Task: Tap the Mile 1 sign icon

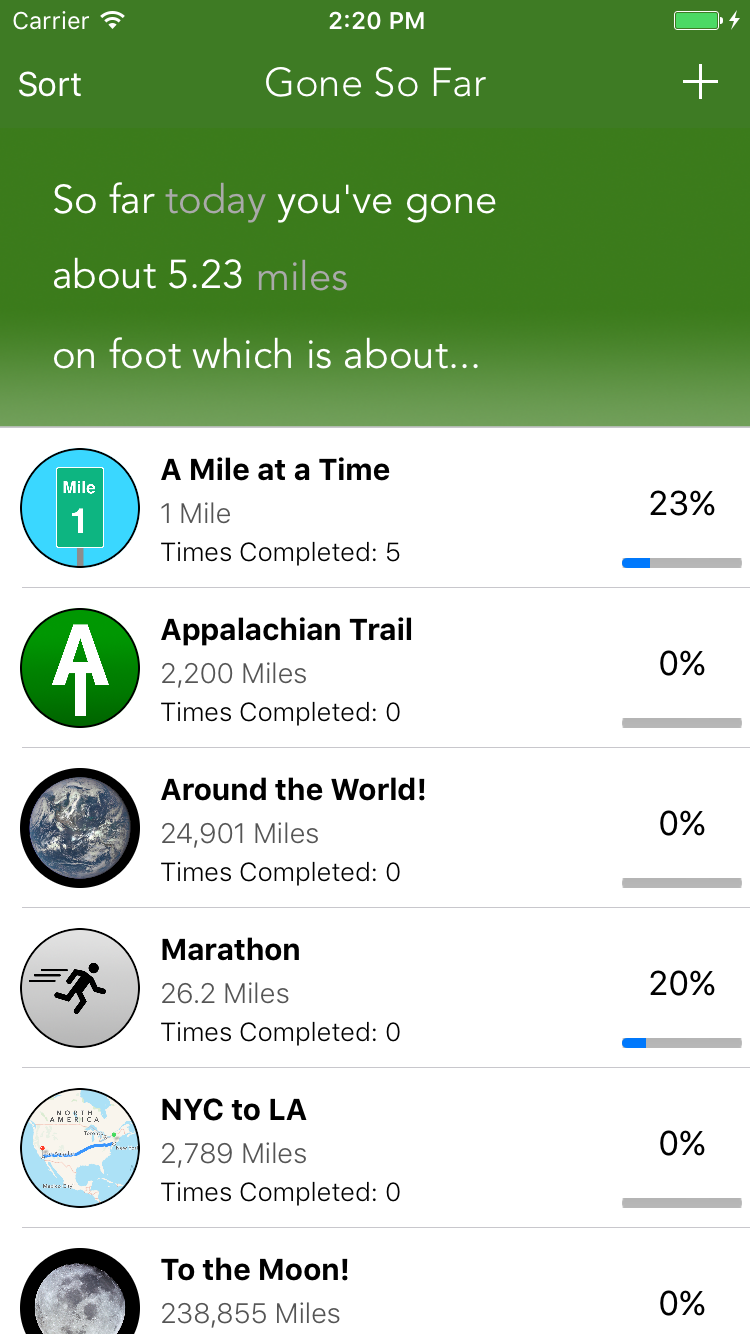Action: coord(80,508)
